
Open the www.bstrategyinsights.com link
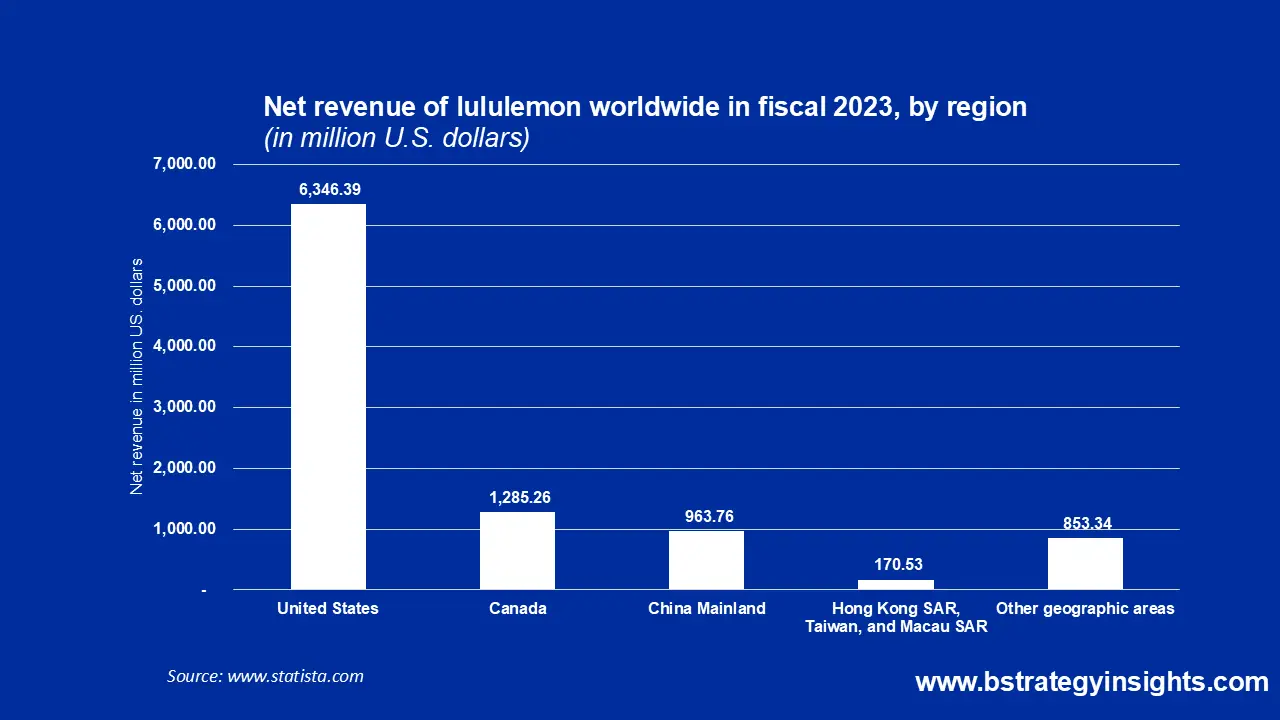coord(1091,682)
